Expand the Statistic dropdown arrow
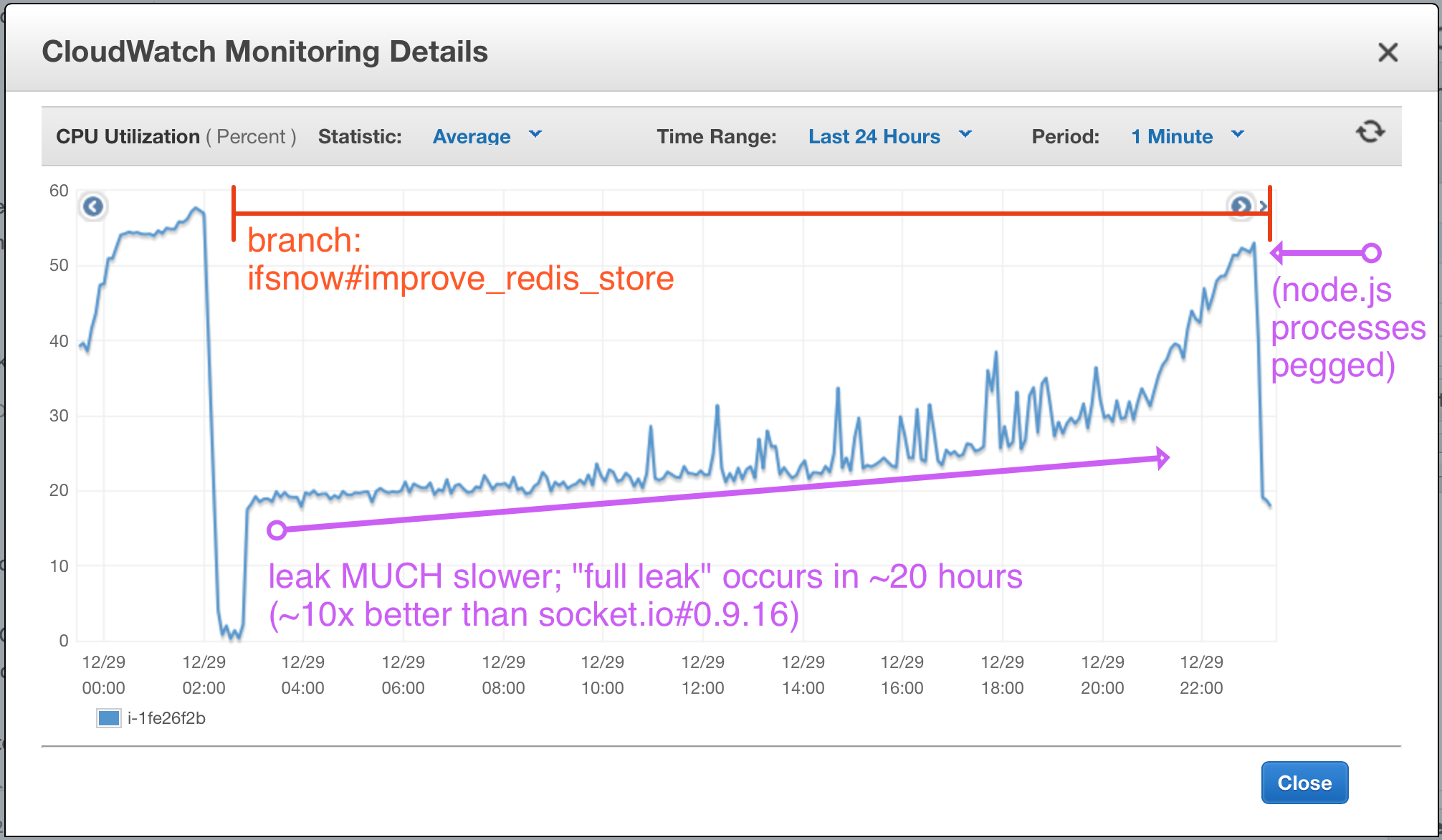Screen dimensions: 1442x840 pyautogui.click(x=535, y=134)
